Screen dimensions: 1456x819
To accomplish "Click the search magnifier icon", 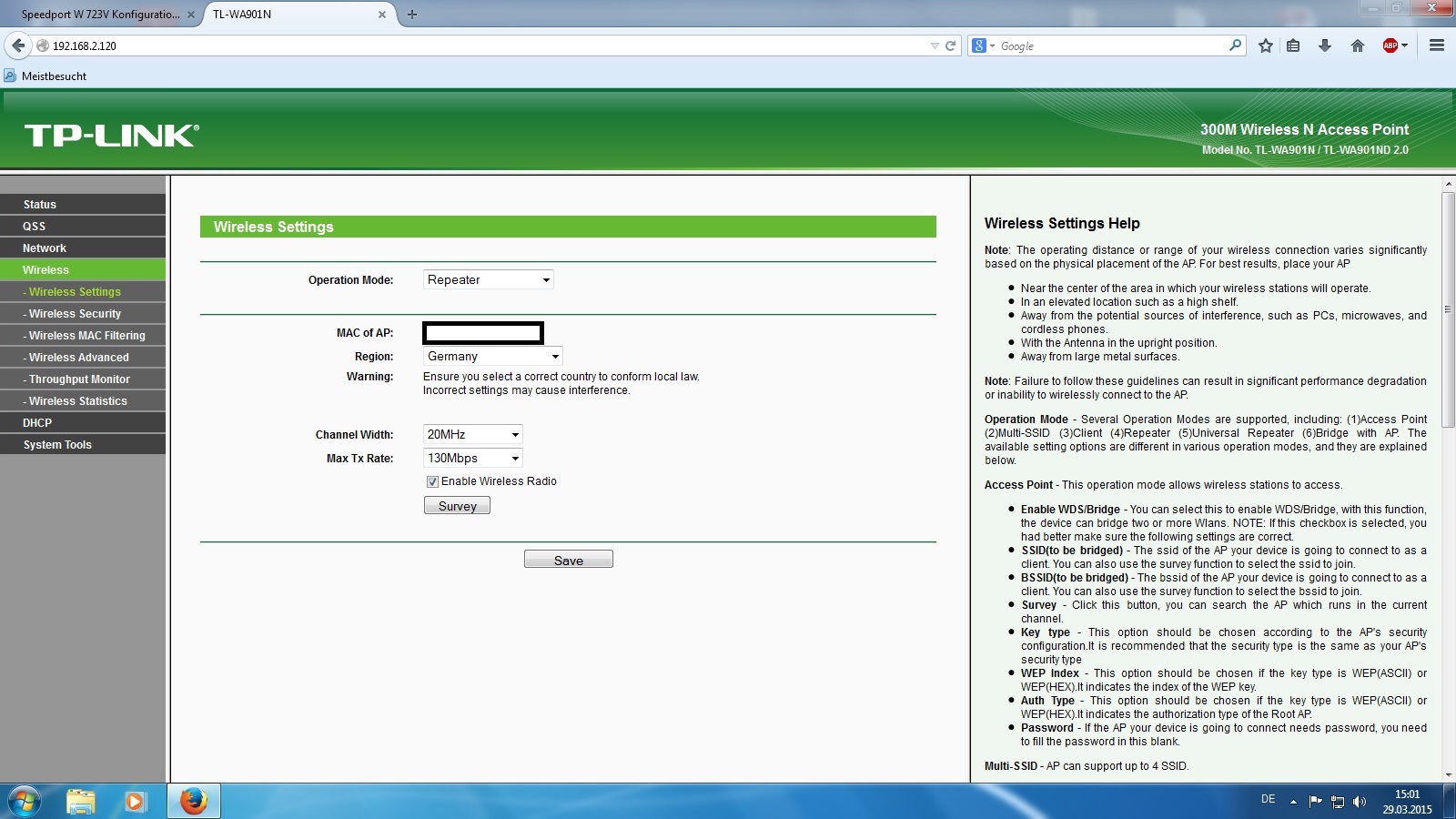I will (1235, 45).
